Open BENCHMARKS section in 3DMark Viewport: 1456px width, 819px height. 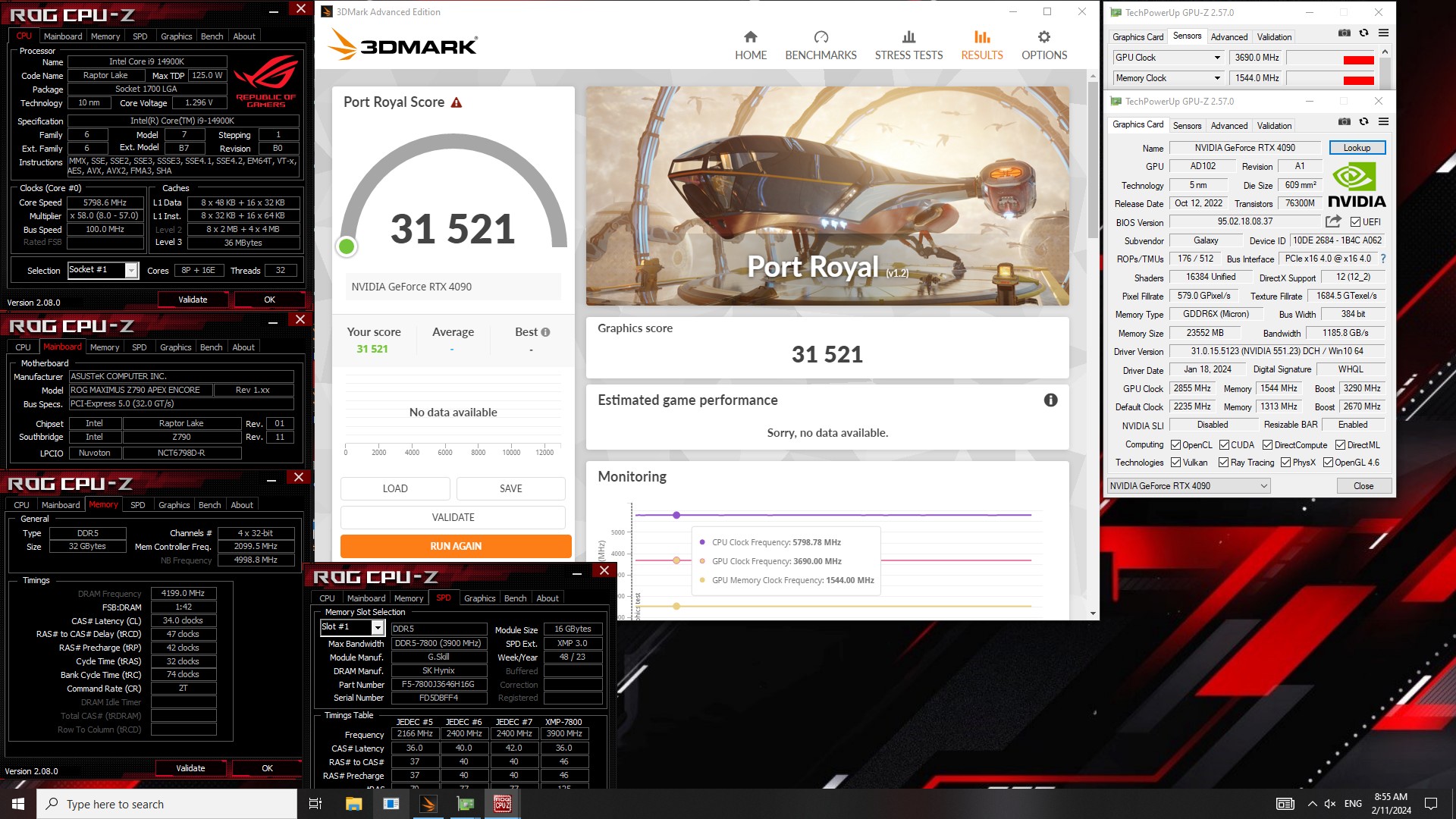point(821,45)
